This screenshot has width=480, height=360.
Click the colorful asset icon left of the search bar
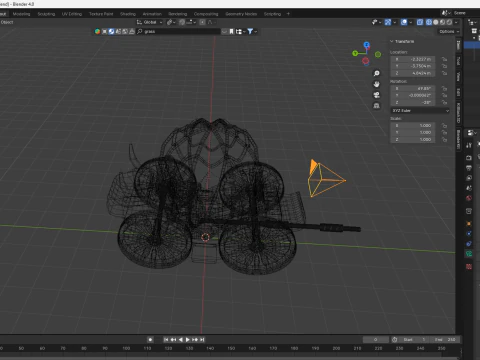tap(97, 31)
